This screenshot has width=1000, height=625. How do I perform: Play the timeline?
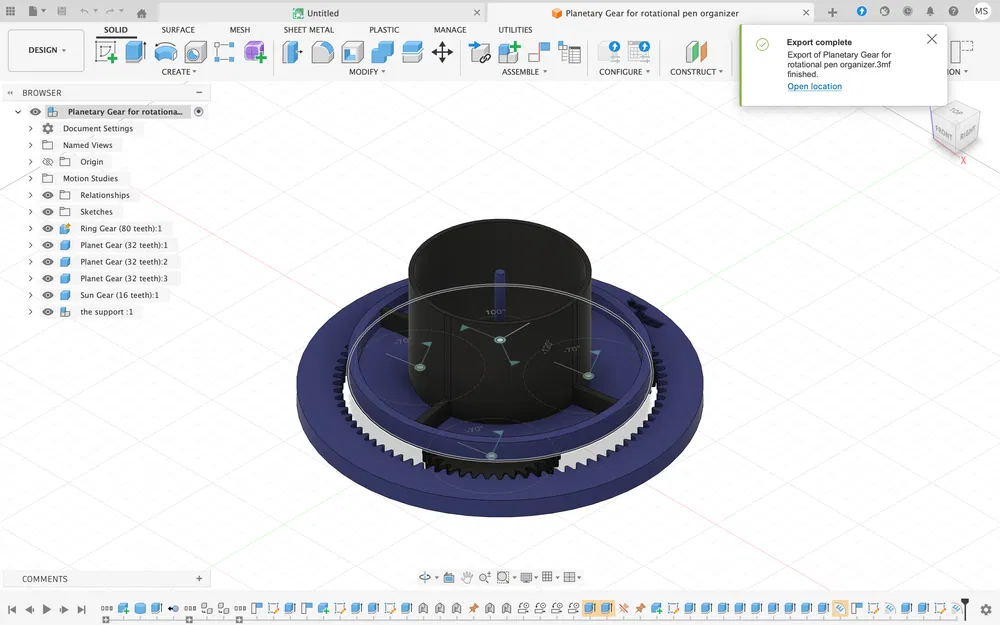pyautogui.click(x=47, y=609)
